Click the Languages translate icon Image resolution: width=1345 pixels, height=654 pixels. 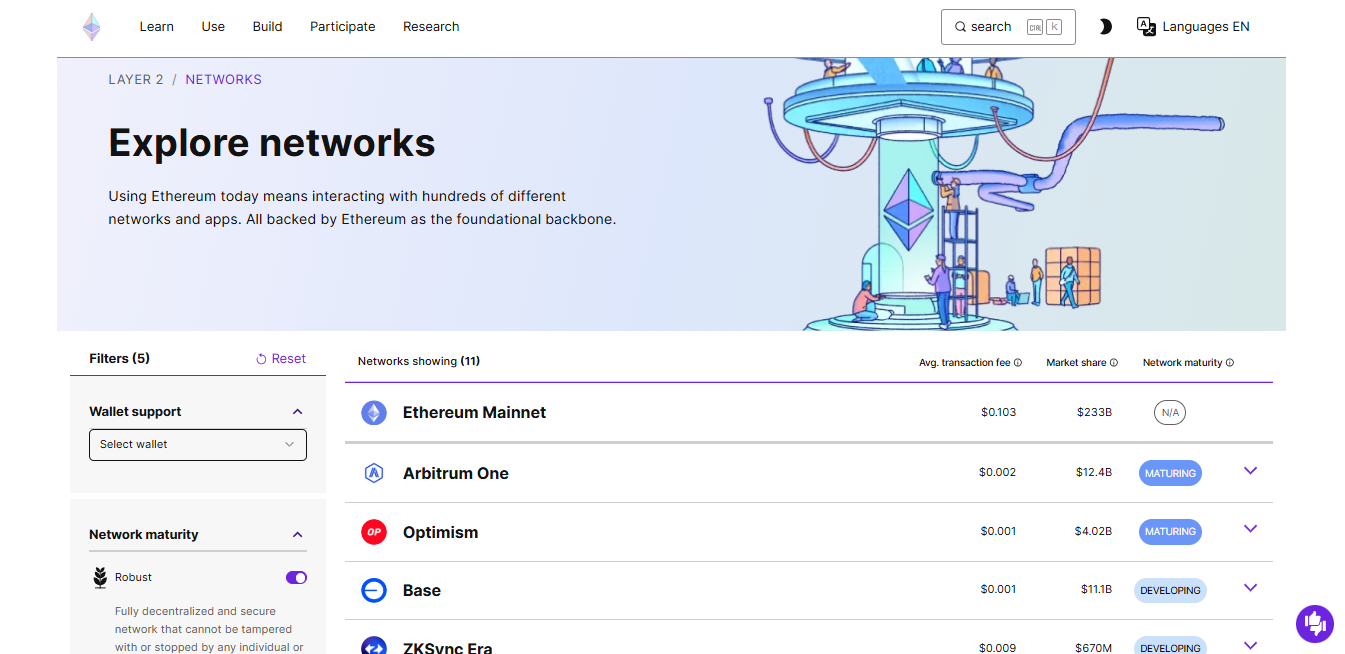[1147, 27]
